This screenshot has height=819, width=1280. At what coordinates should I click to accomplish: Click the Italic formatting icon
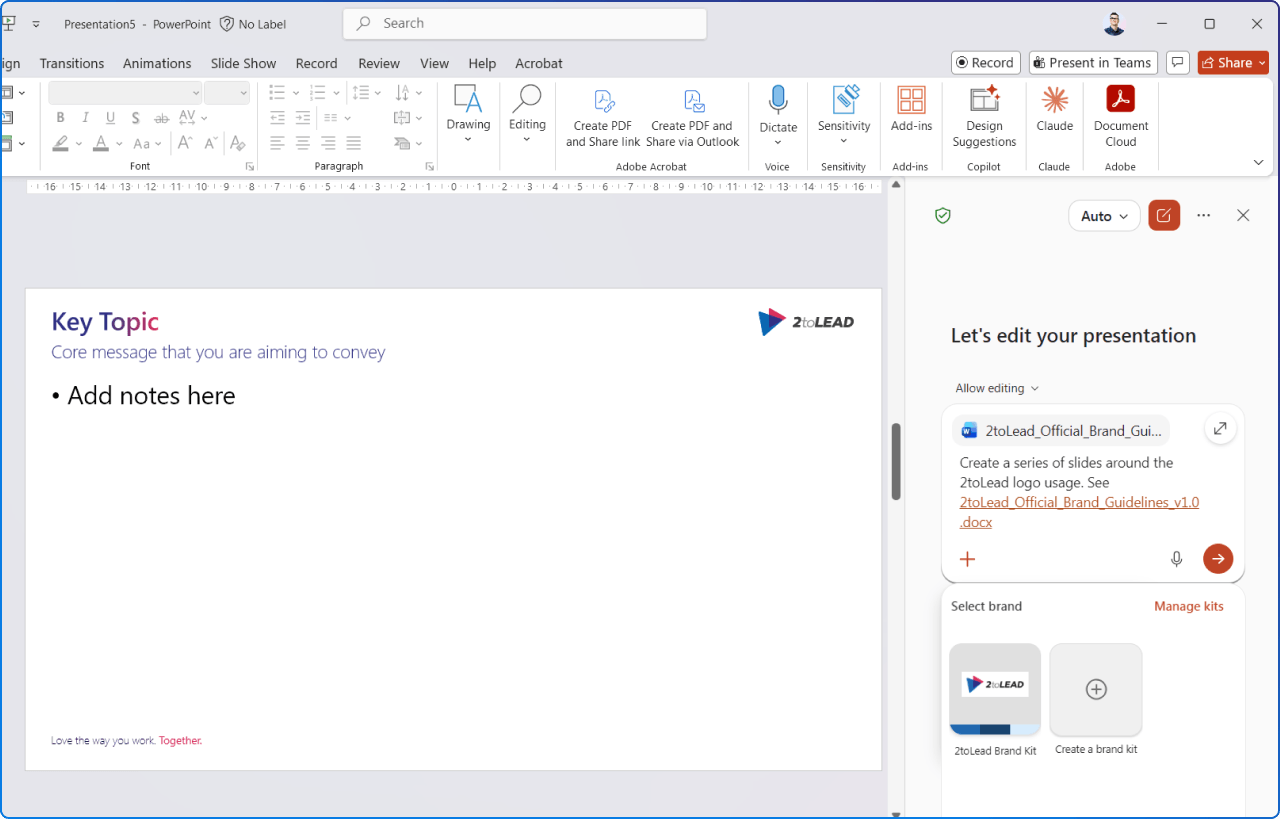coord(86,118)
